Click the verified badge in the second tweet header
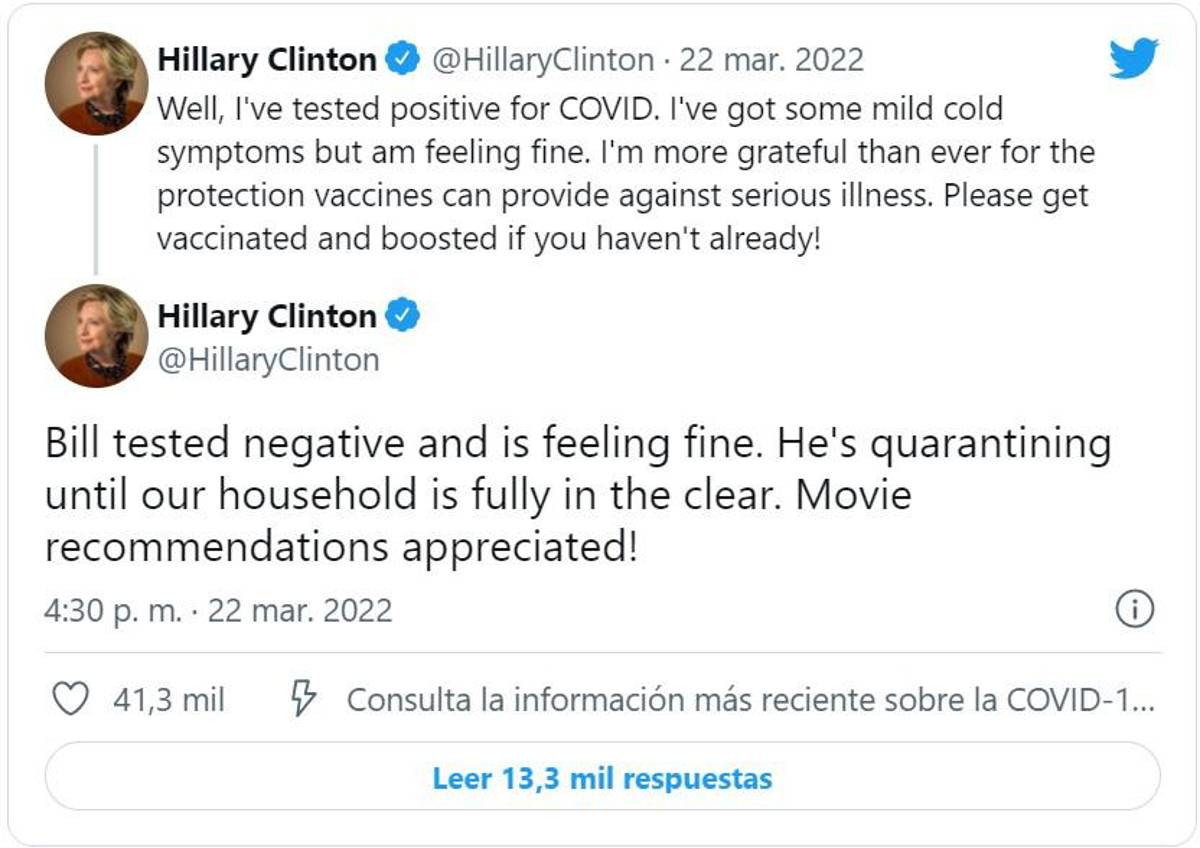This screenshot has width=1200, height=848. click(x=398, y=315)
